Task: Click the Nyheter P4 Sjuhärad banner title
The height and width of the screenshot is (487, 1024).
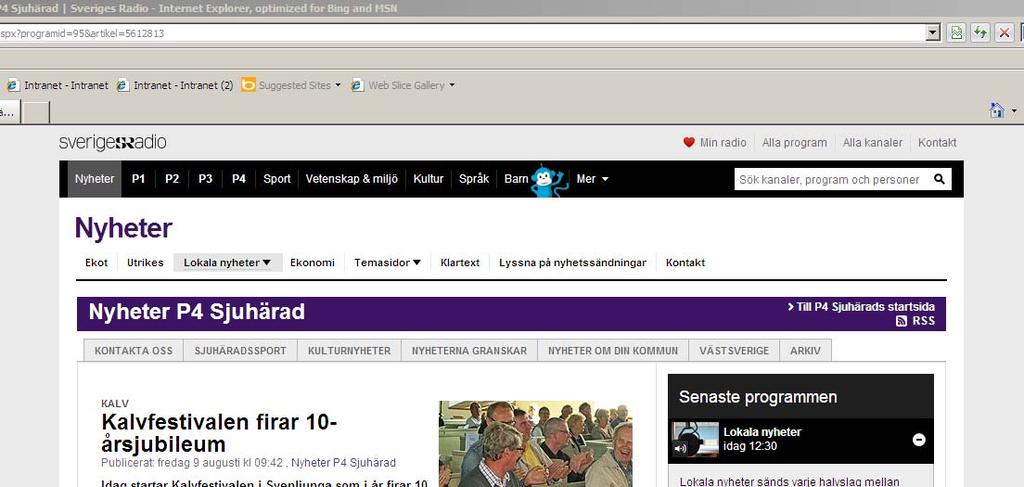Action: [x=197, y=312]
